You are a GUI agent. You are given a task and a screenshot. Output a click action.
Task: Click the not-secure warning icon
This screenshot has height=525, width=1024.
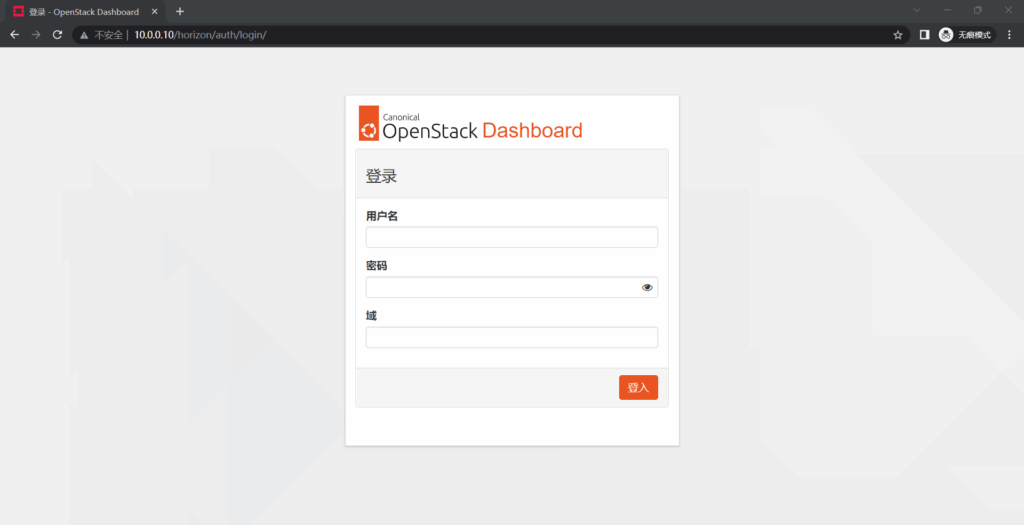pyautogui.click(x=84, y=35)
